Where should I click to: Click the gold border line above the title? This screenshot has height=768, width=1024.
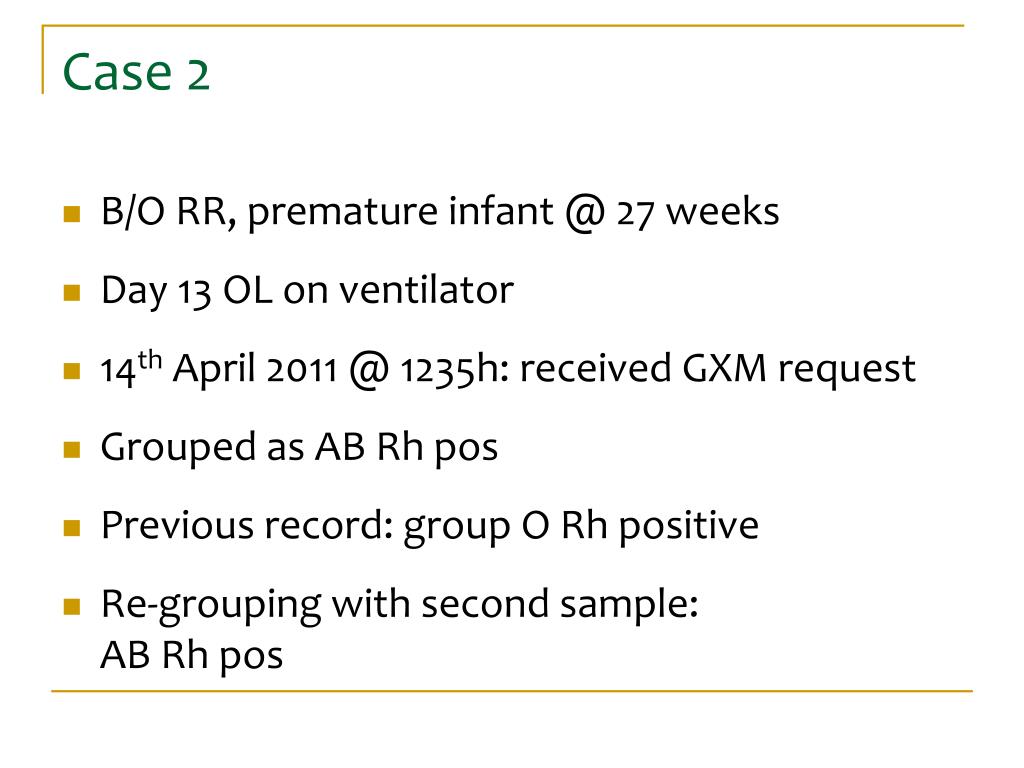click(x=503, y=25)
